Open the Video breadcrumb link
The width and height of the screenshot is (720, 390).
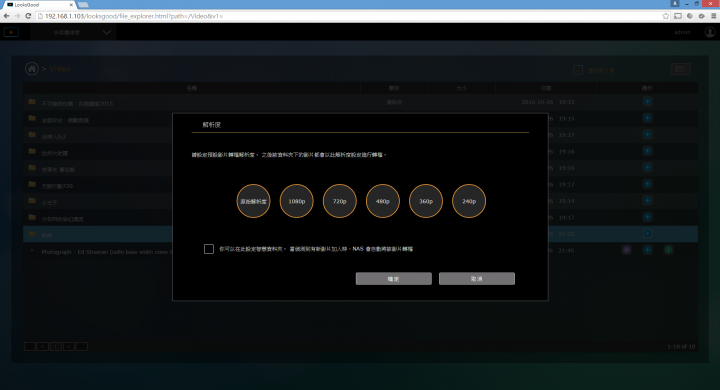60,69
